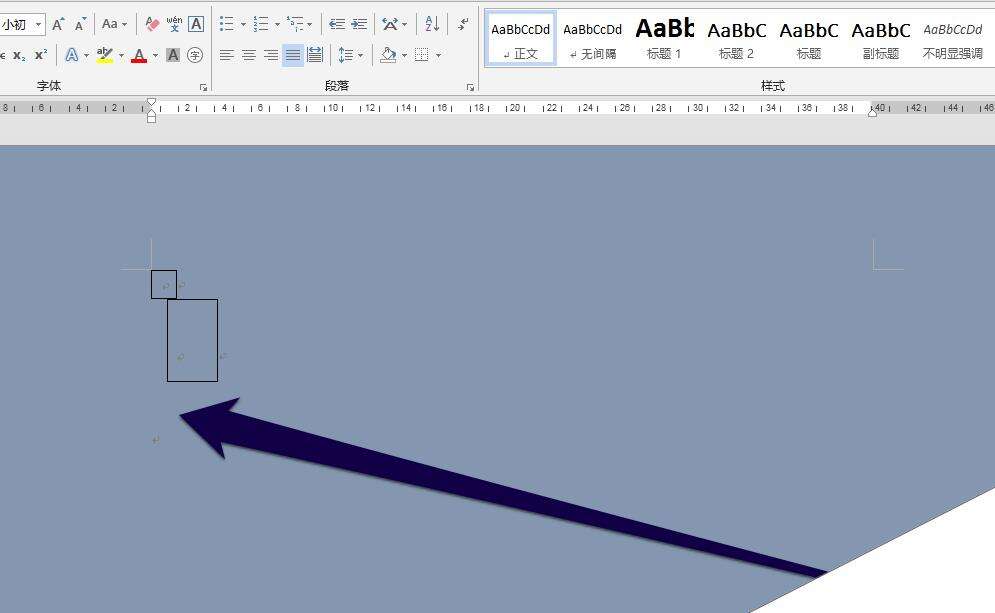The height and width of the screenshot is (613, 995).
Task: Clear all formatting with eraser icon
Action: [x=152, y=25]
